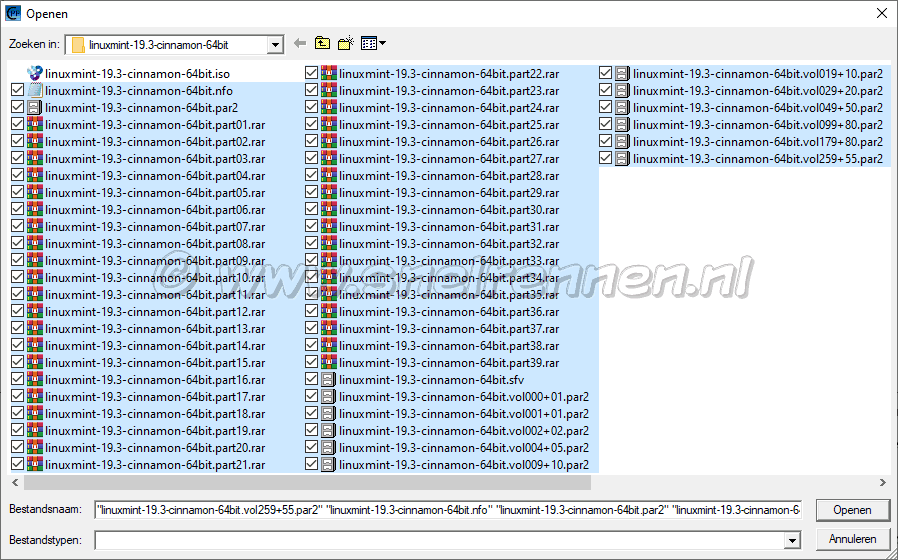Image resolution: width=898 pixels, height=560 pixels.
Task: Click the Openen button
Action: pos(853,510)
